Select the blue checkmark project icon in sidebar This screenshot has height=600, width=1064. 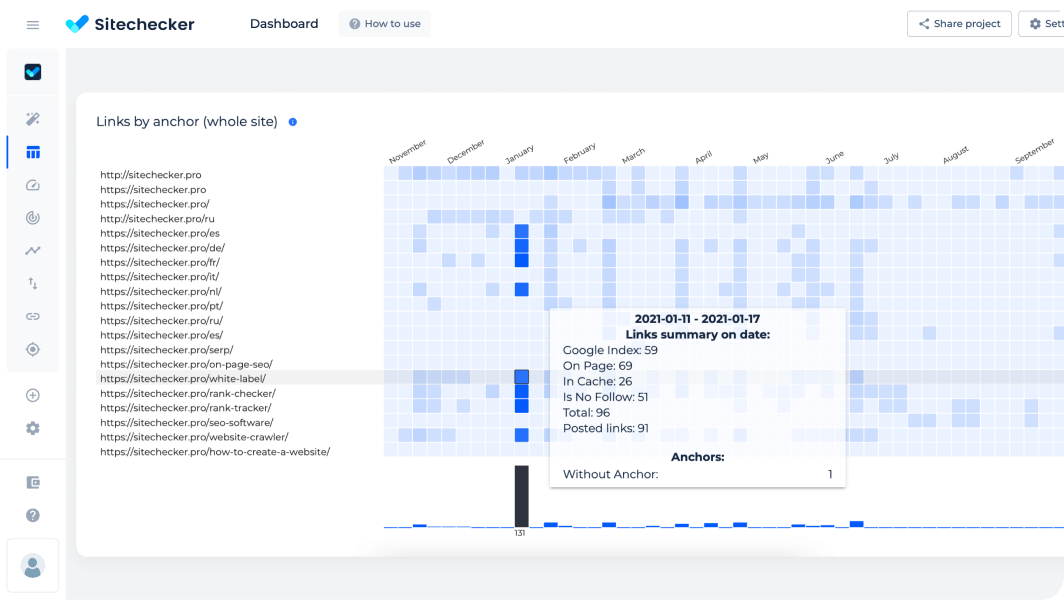[x=33, y=72]
